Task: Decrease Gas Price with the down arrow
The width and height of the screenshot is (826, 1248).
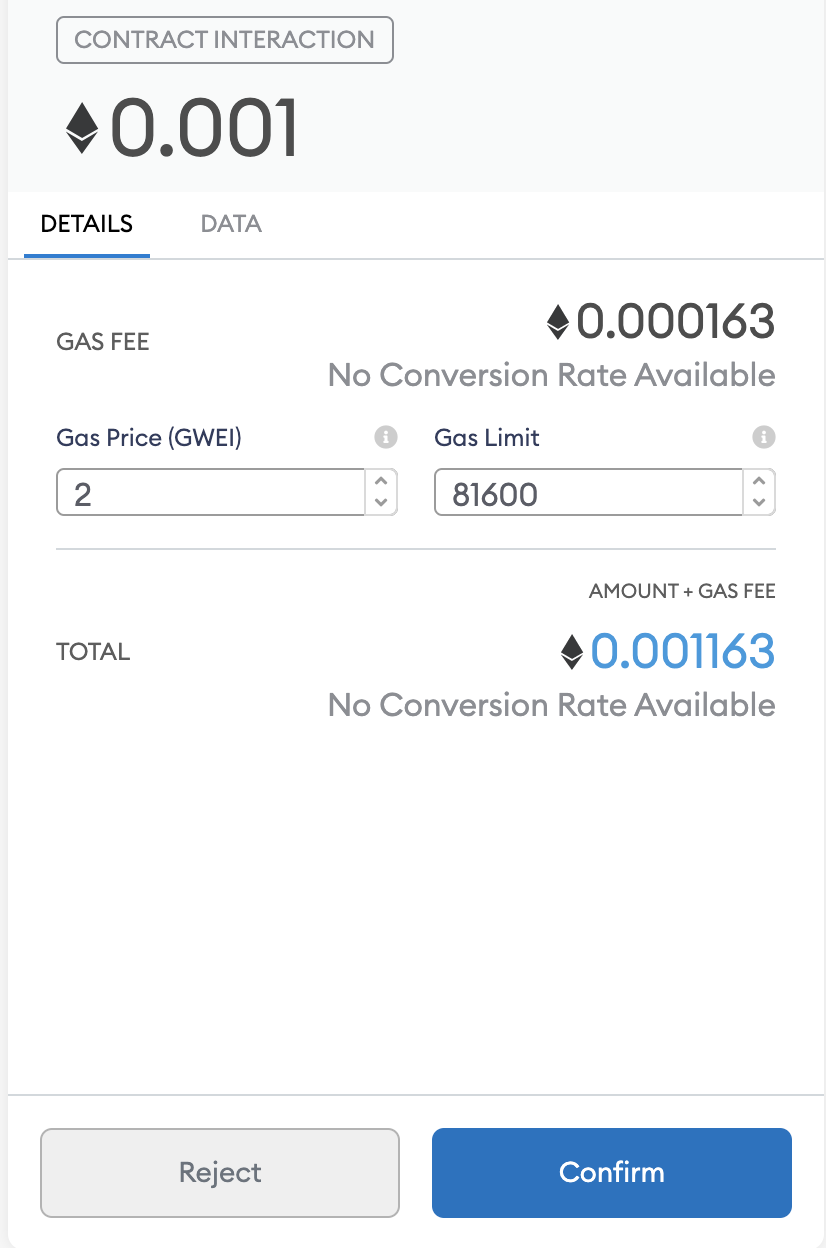Action: point(380,502)
